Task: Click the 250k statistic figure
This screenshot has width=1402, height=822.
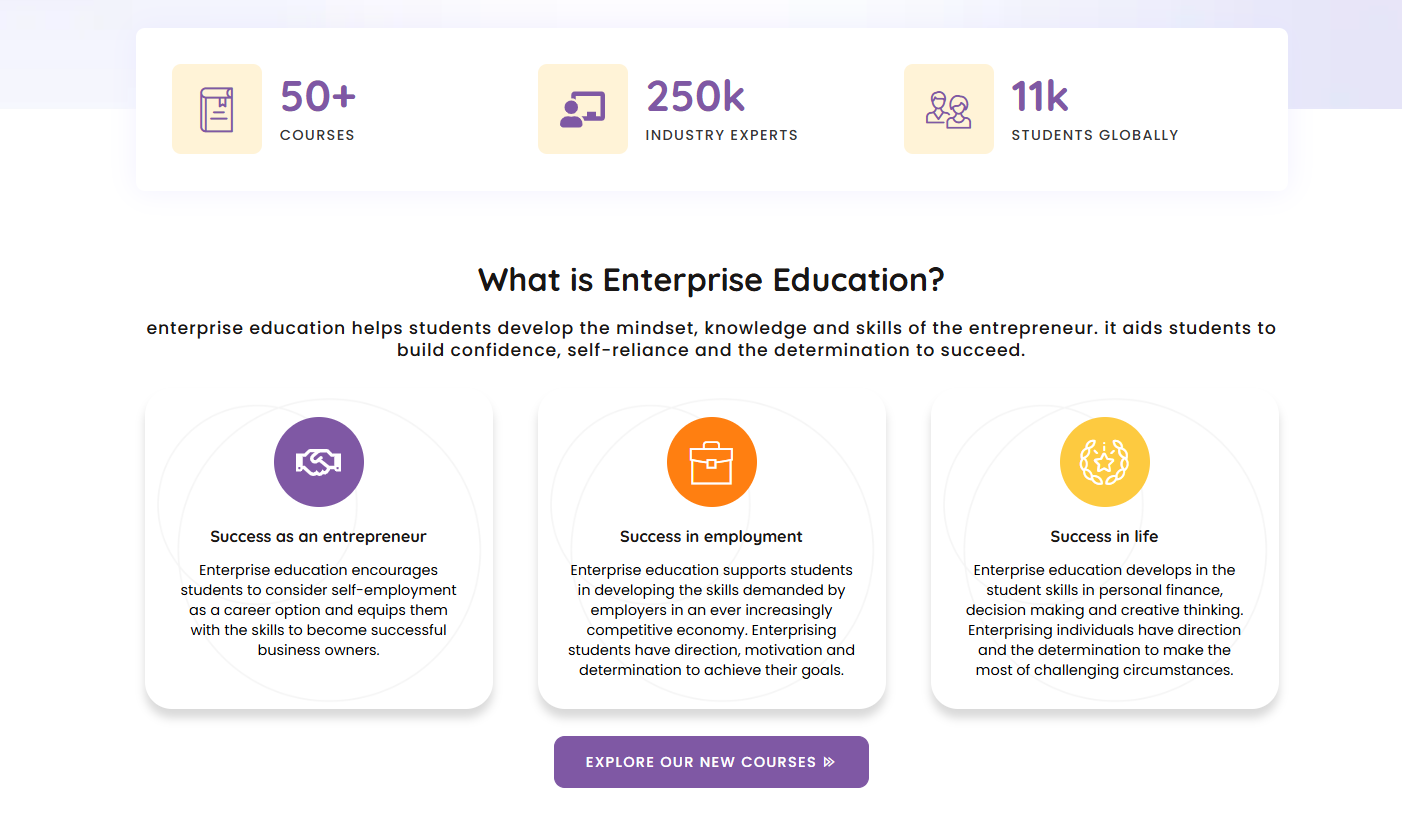Action: pos(696,97)
